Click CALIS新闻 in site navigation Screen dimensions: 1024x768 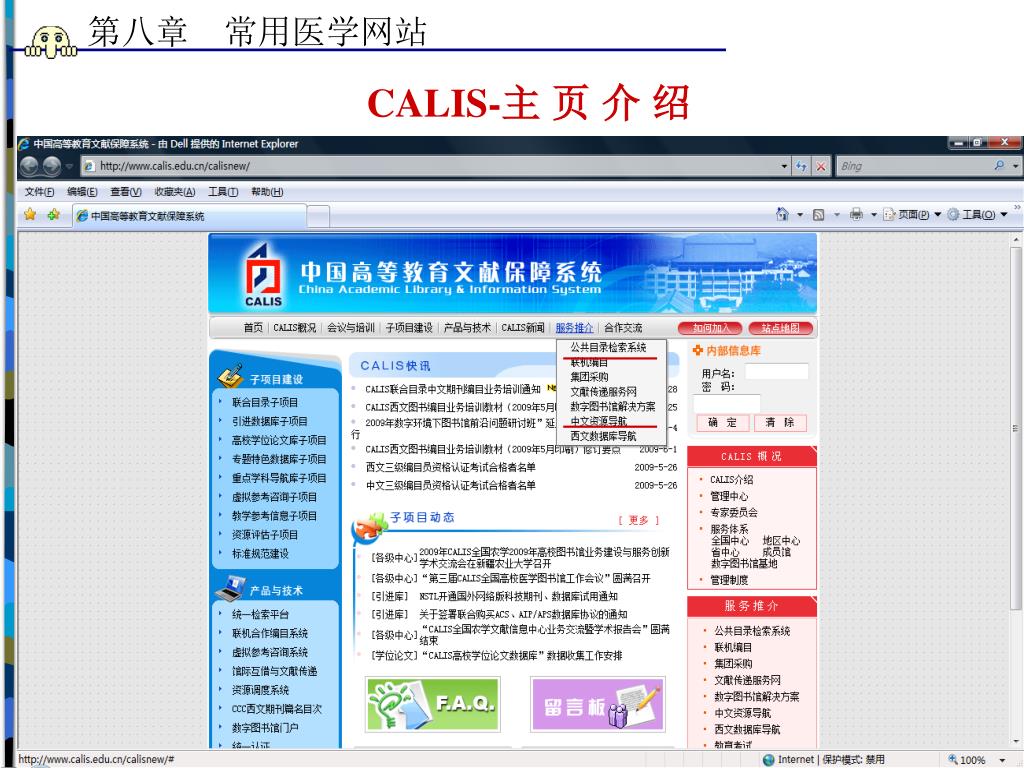522,328
